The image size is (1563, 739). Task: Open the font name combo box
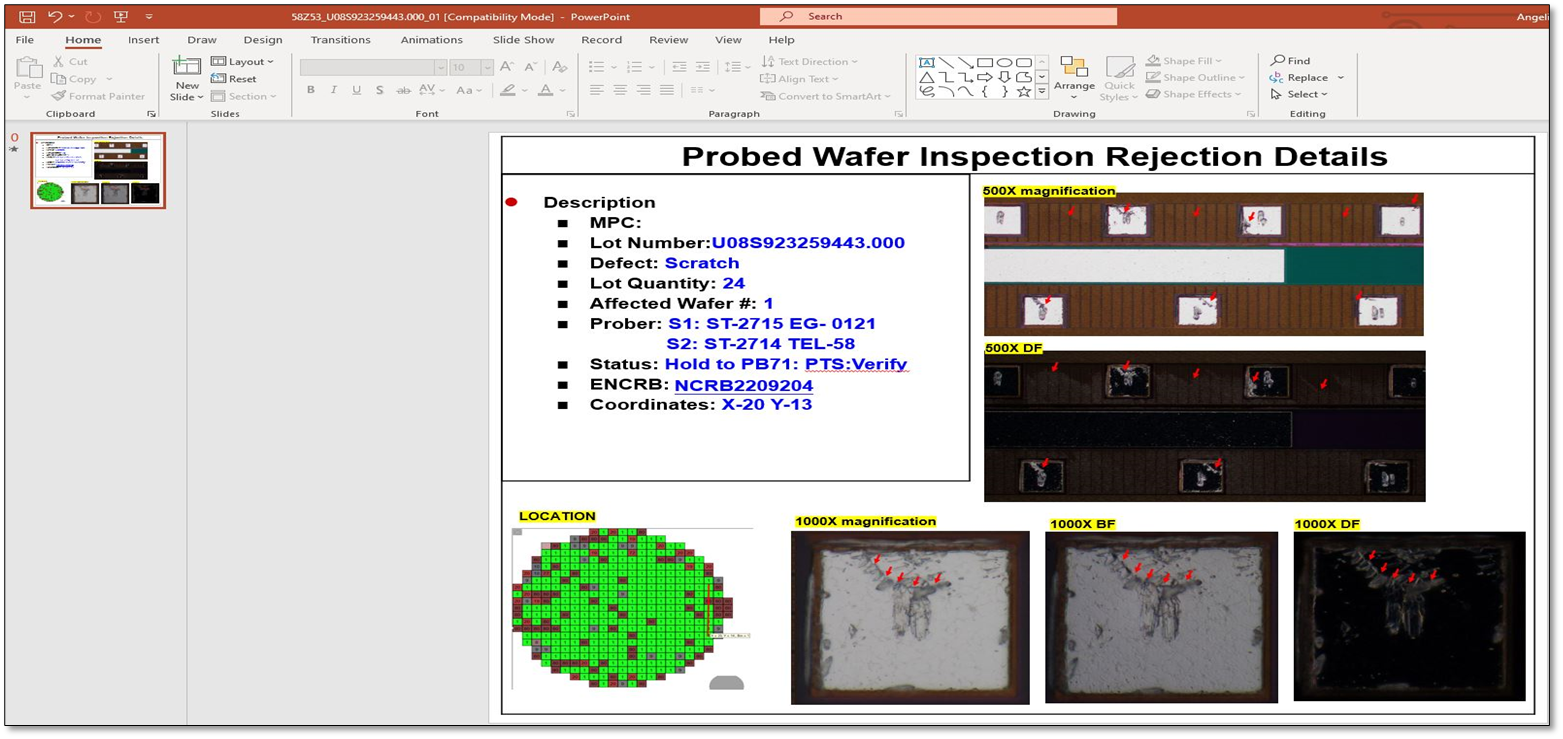(373, 67)
